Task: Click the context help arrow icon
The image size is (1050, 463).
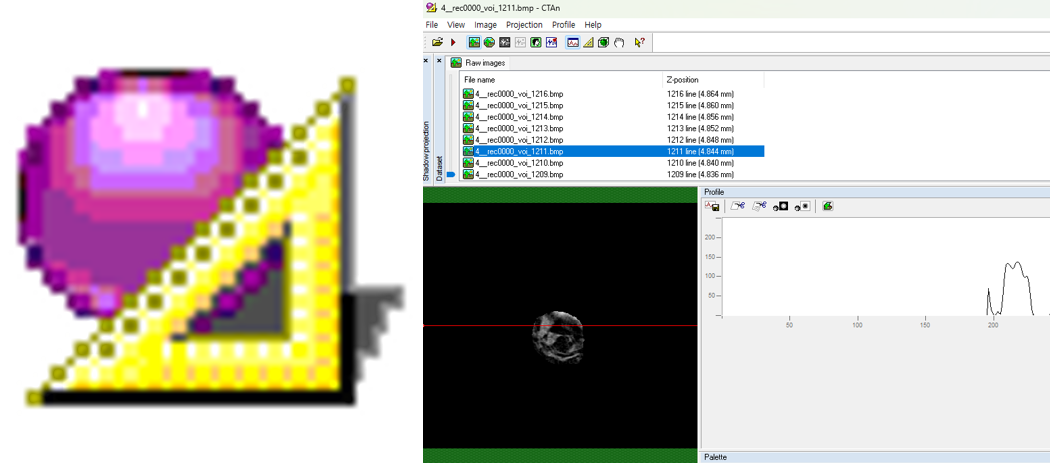Action: pyautogui.click(x=640, y=42)
